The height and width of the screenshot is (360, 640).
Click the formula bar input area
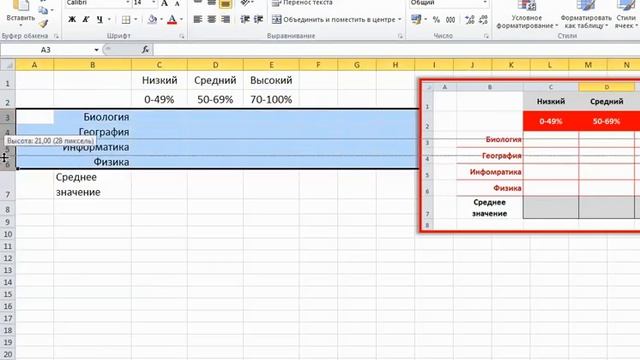click(x=396, y=50)
